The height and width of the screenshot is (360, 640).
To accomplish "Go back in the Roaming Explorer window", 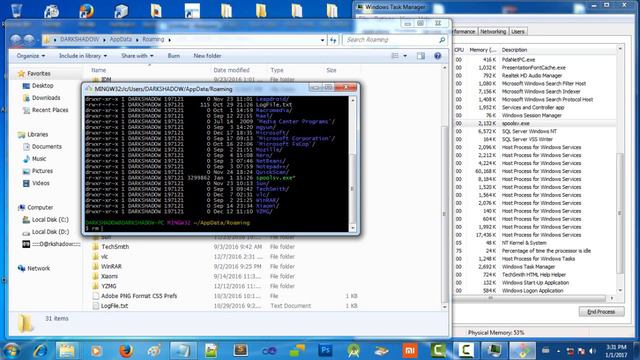I will tap(16, 40).
